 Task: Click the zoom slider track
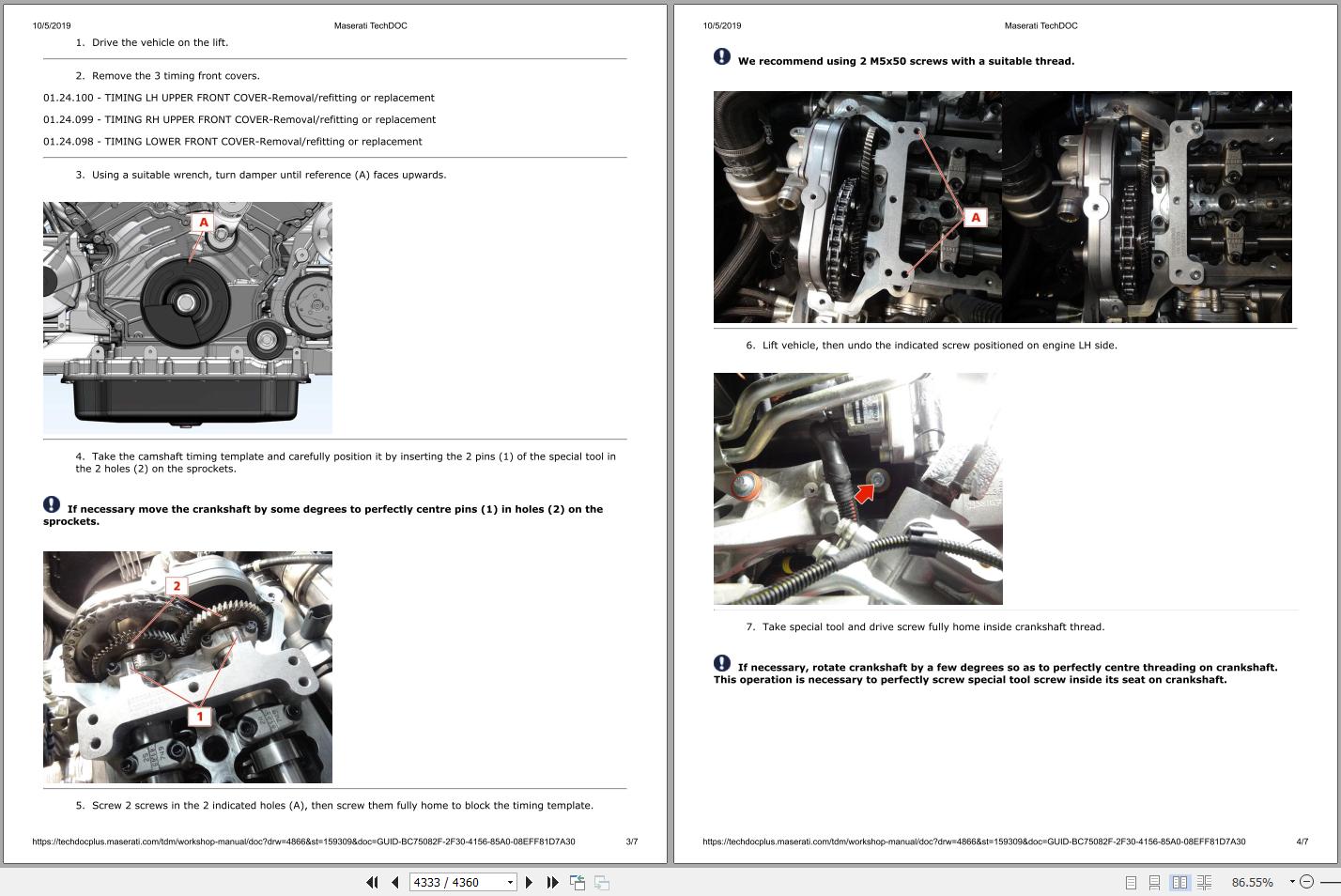[1330, 882]
